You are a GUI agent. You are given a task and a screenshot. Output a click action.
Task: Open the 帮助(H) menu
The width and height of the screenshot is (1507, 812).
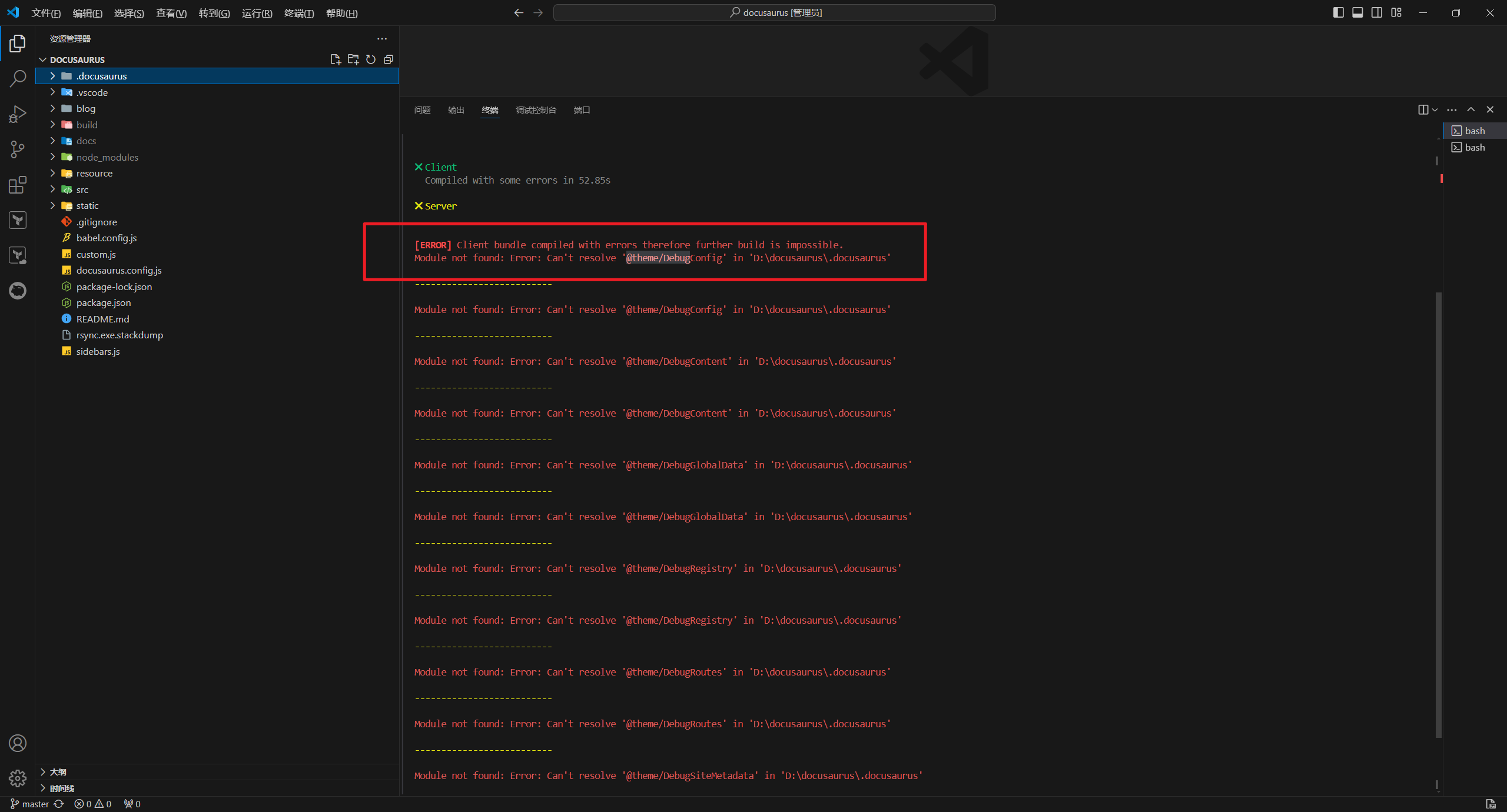tap(341, 13)
